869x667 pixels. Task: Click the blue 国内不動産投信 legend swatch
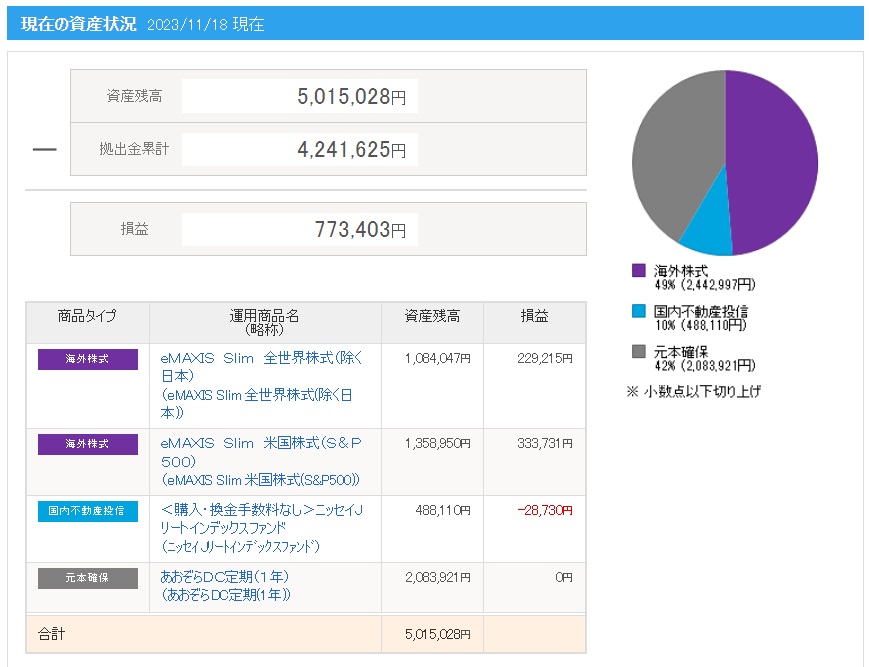(639, 312)
